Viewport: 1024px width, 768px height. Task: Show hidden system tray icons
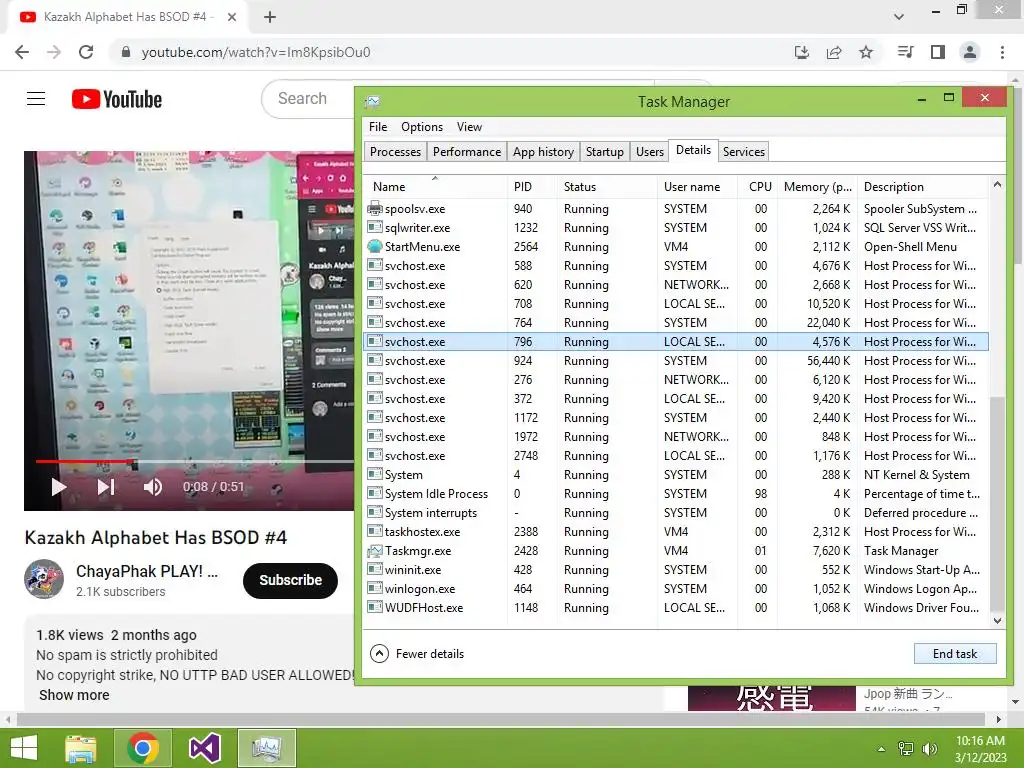point(882,749)
